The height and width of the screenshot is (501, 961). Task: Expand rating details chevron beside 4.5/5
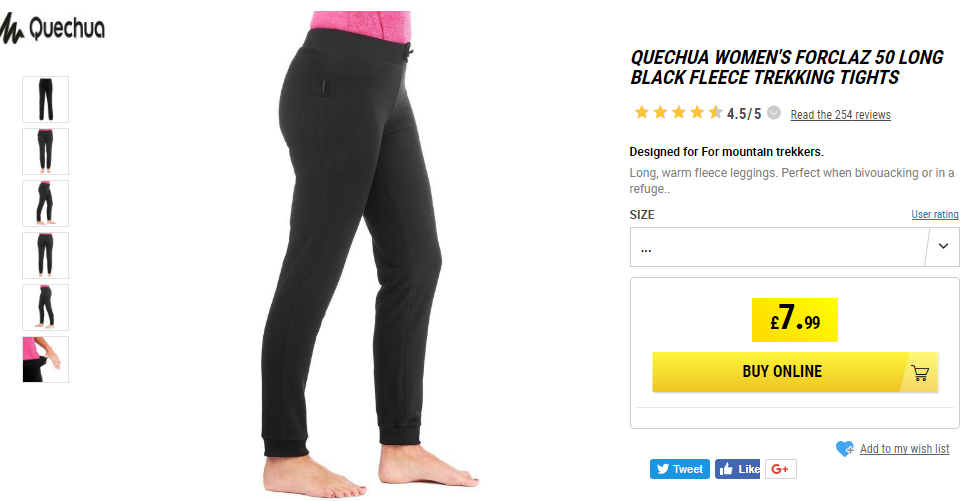coord(774,113)
